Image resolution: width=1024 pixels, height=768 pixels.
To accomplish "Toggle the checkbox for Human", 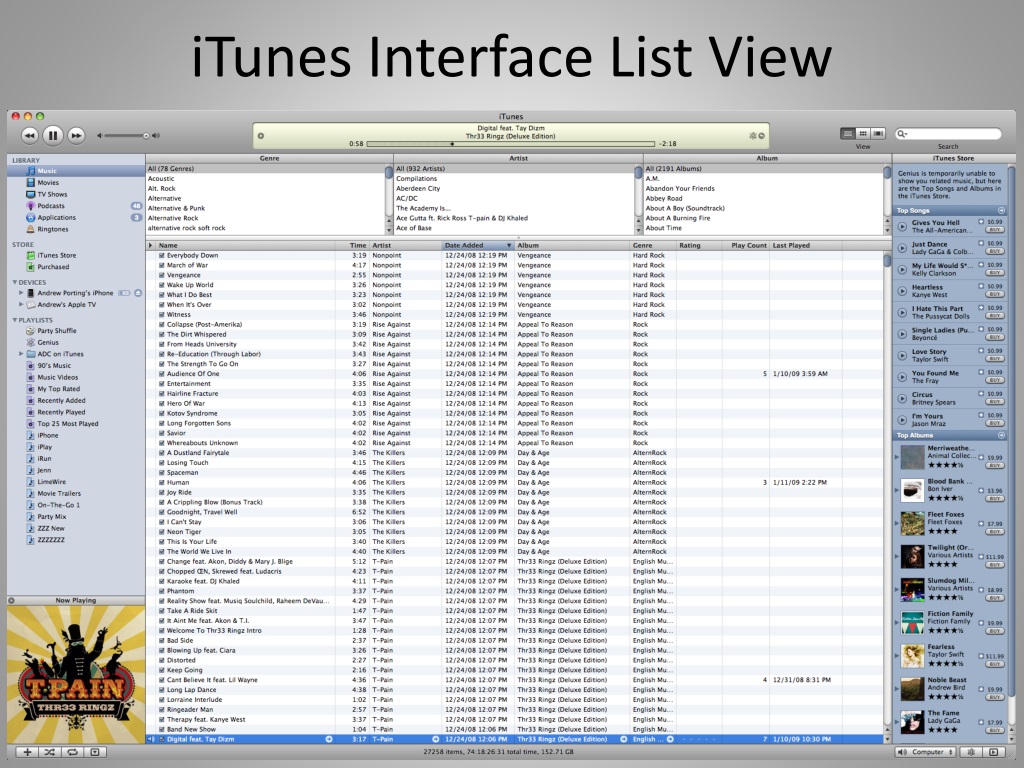I will tap(161, 483).
